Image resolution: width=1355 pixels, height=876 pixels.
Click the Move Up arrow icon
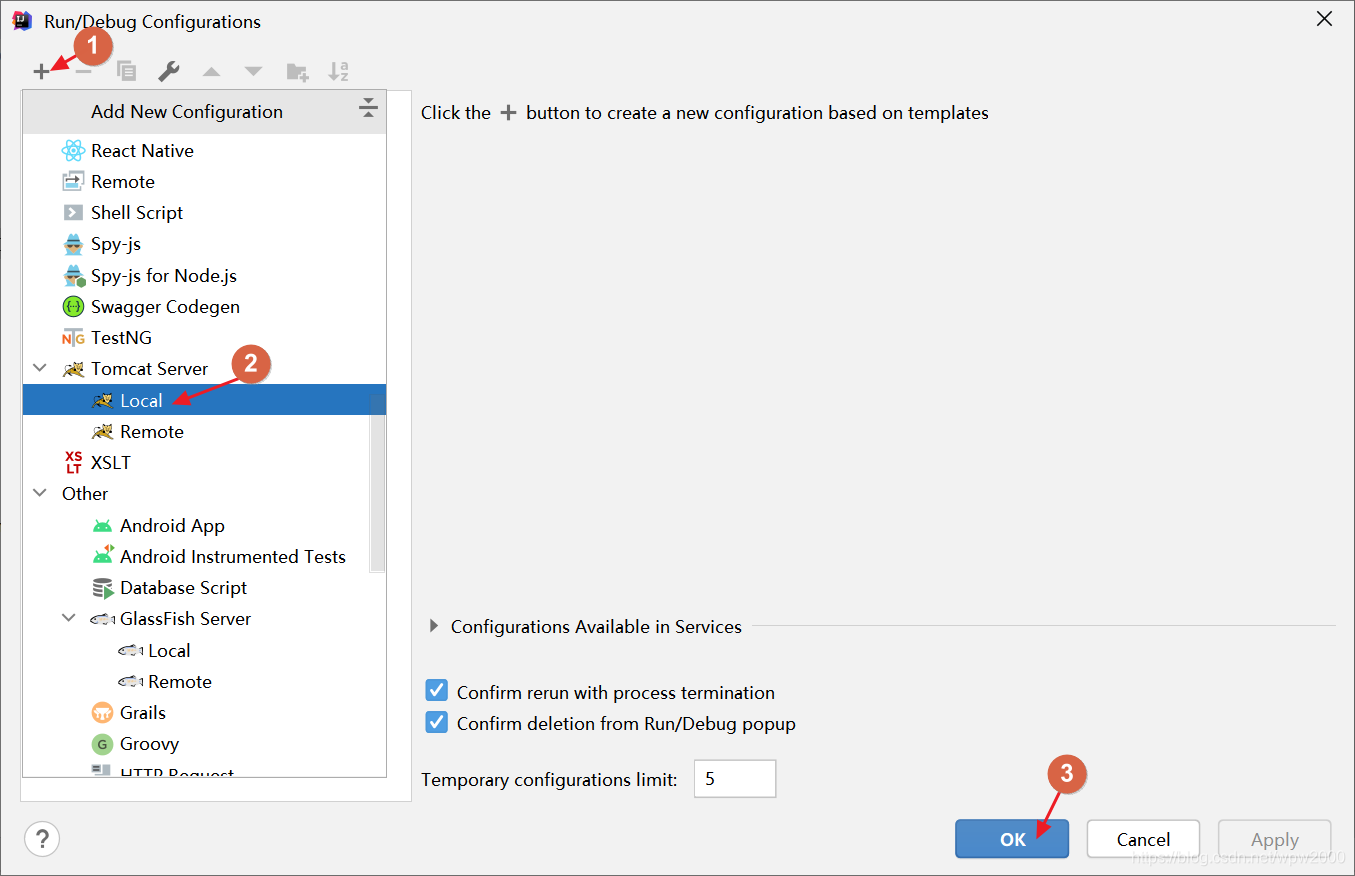click(211, 71)
